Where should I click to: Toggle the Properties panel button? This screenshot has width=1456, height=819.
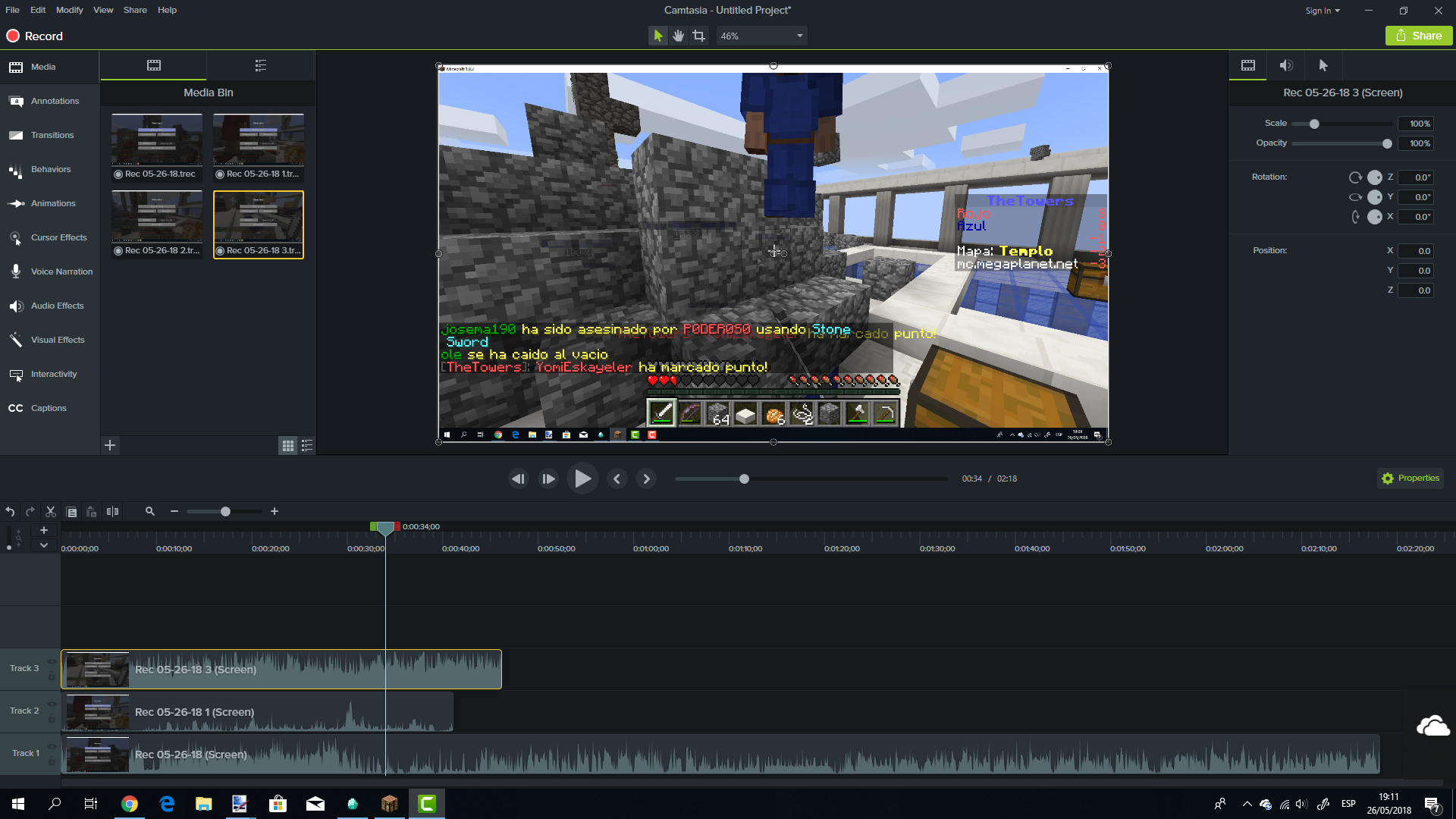coord(1410,479)
